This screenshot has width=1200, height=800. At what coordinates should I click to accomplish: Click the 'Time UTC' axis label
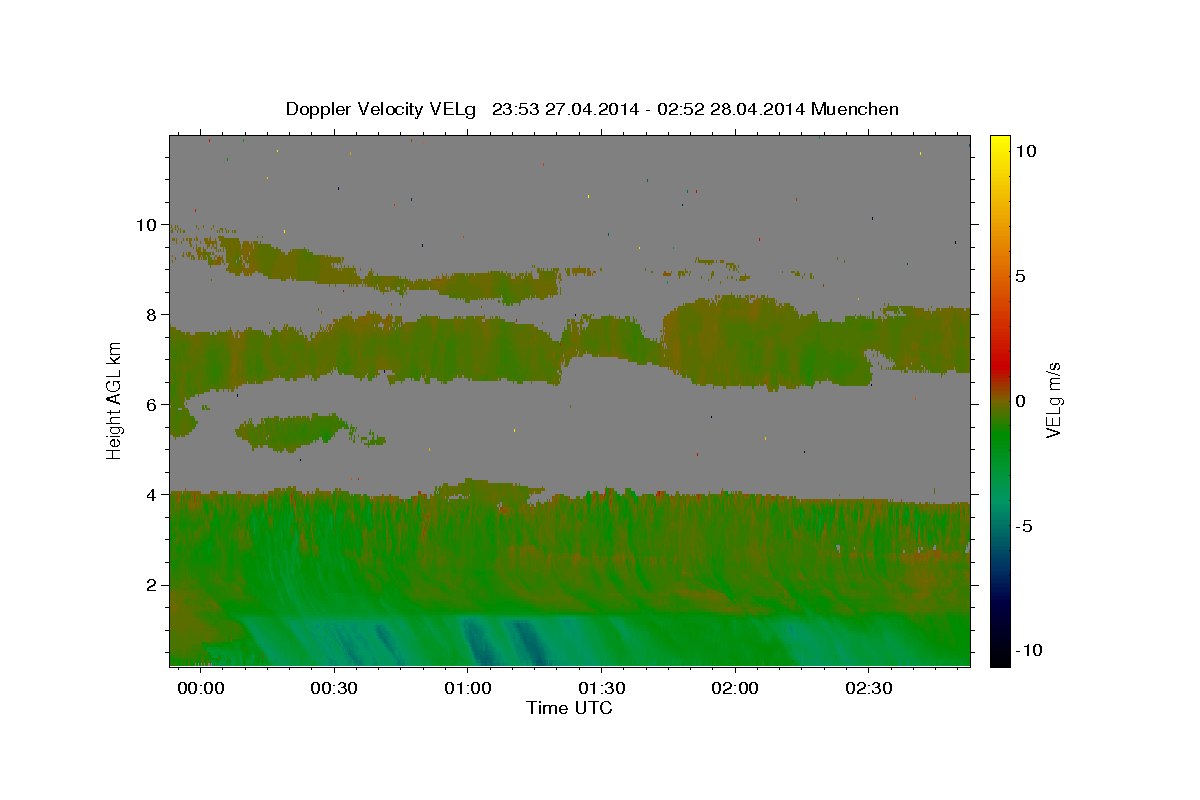(569, 708)
